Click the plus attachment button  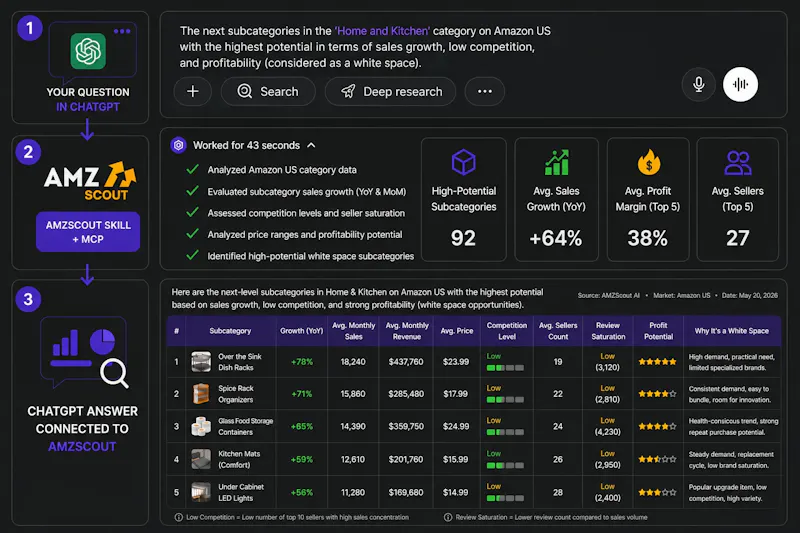tap(193, 91)
